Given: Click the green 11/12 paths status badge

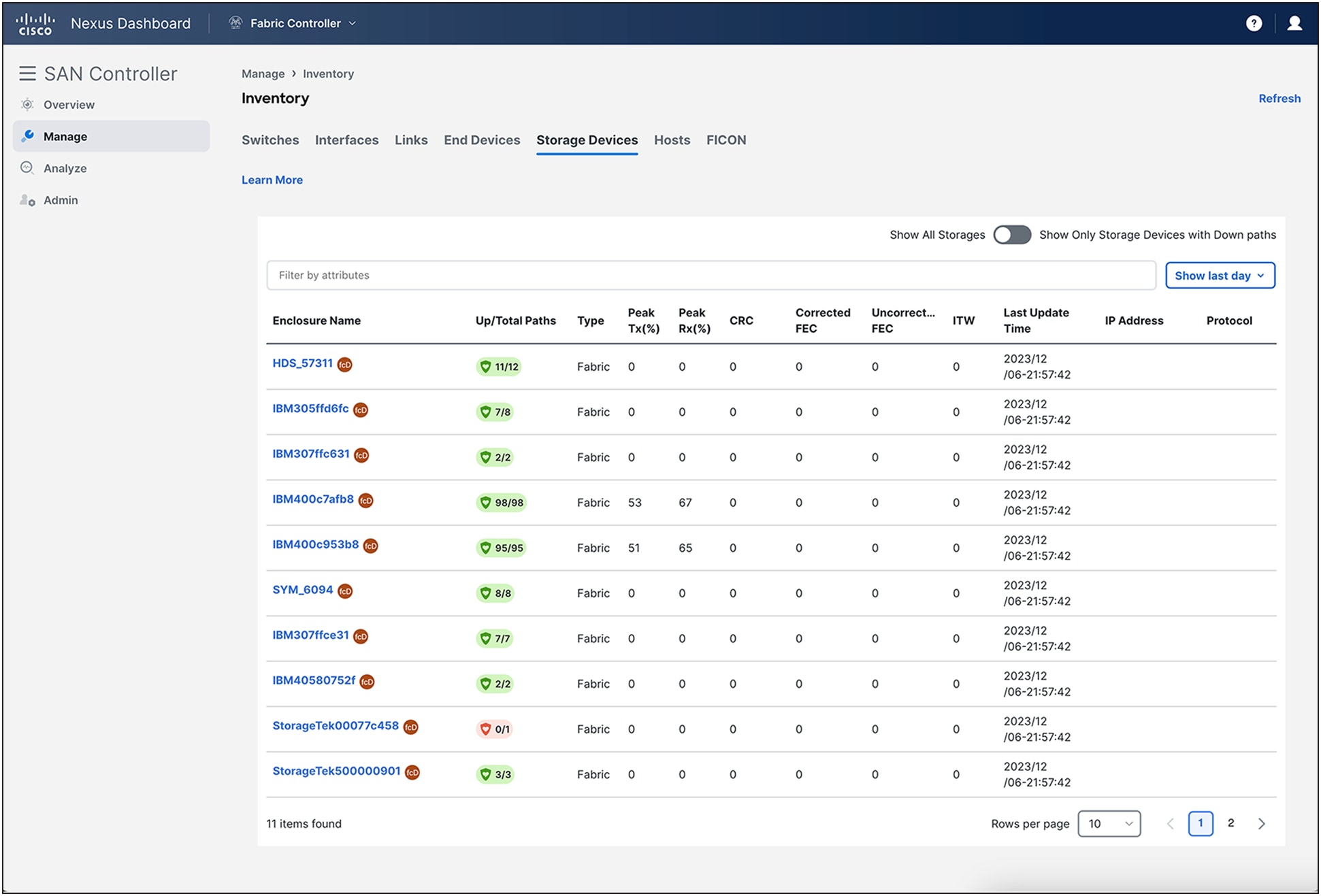Looking at the screenshot, I should [x=499, y=367].
